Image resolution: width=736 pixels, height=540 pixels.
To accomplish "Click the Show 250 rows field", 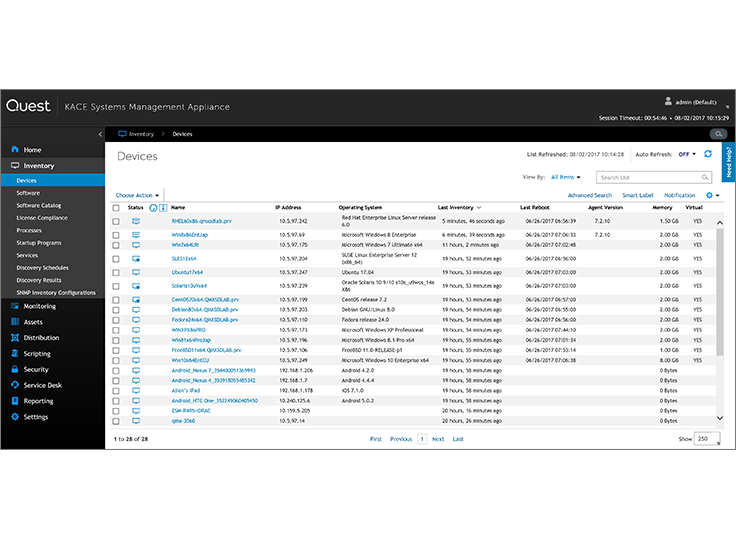I will pos(706,439).
